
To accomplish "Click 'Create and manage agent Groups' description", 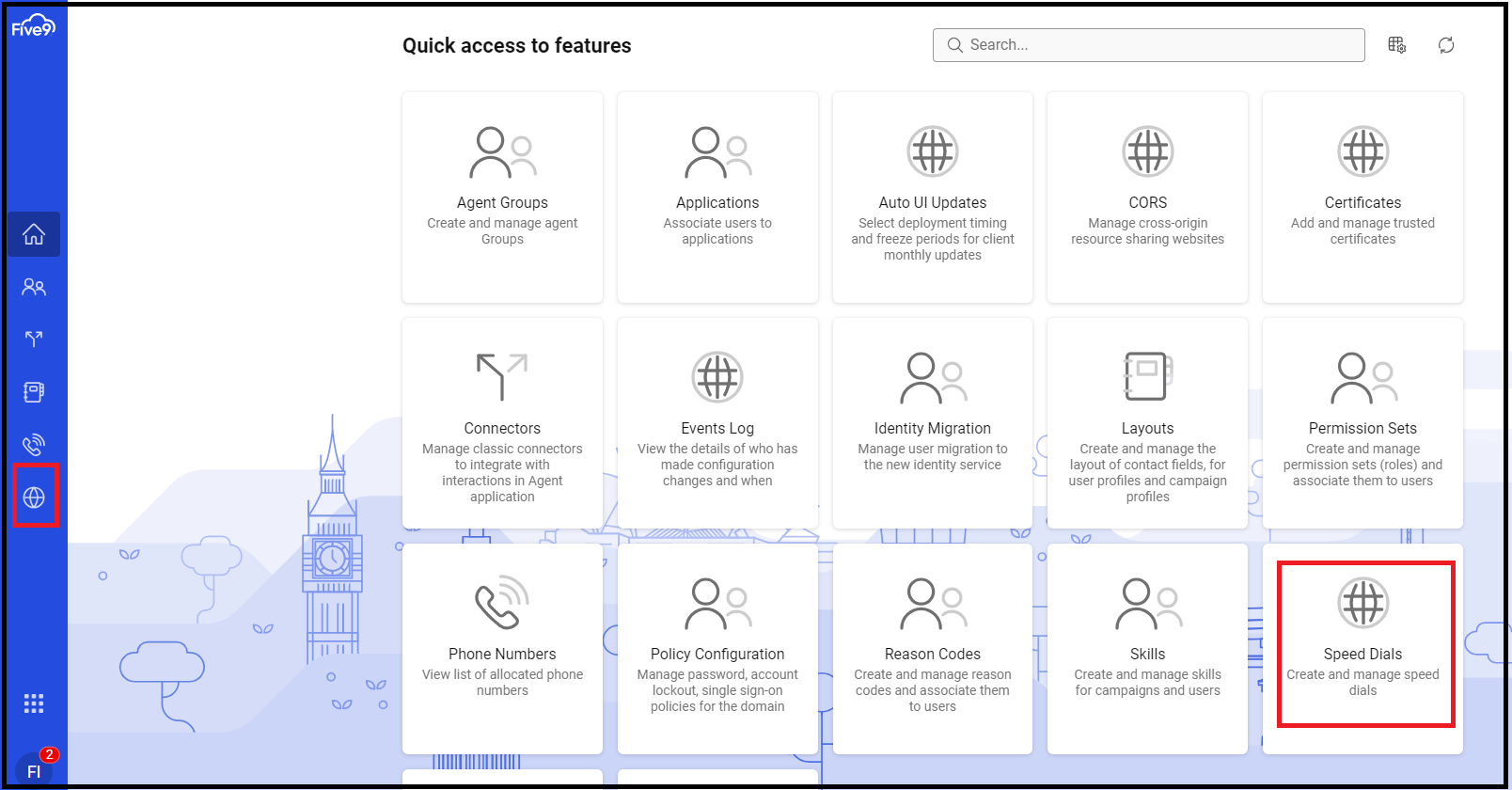I will (502, 231).
